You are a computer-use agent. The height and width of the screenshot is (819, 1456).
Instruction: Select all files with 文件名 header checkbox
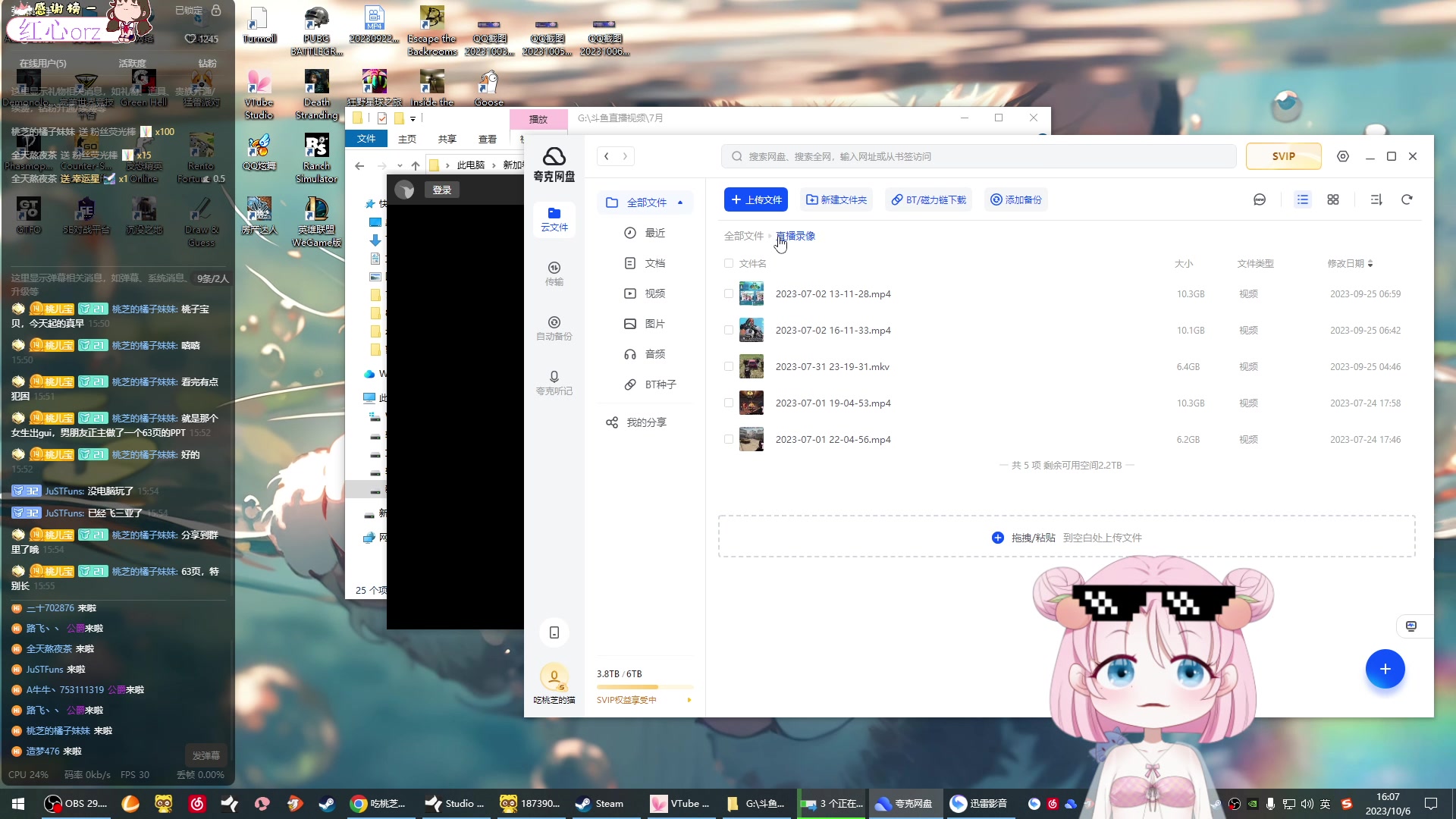[x=729, y=263]
